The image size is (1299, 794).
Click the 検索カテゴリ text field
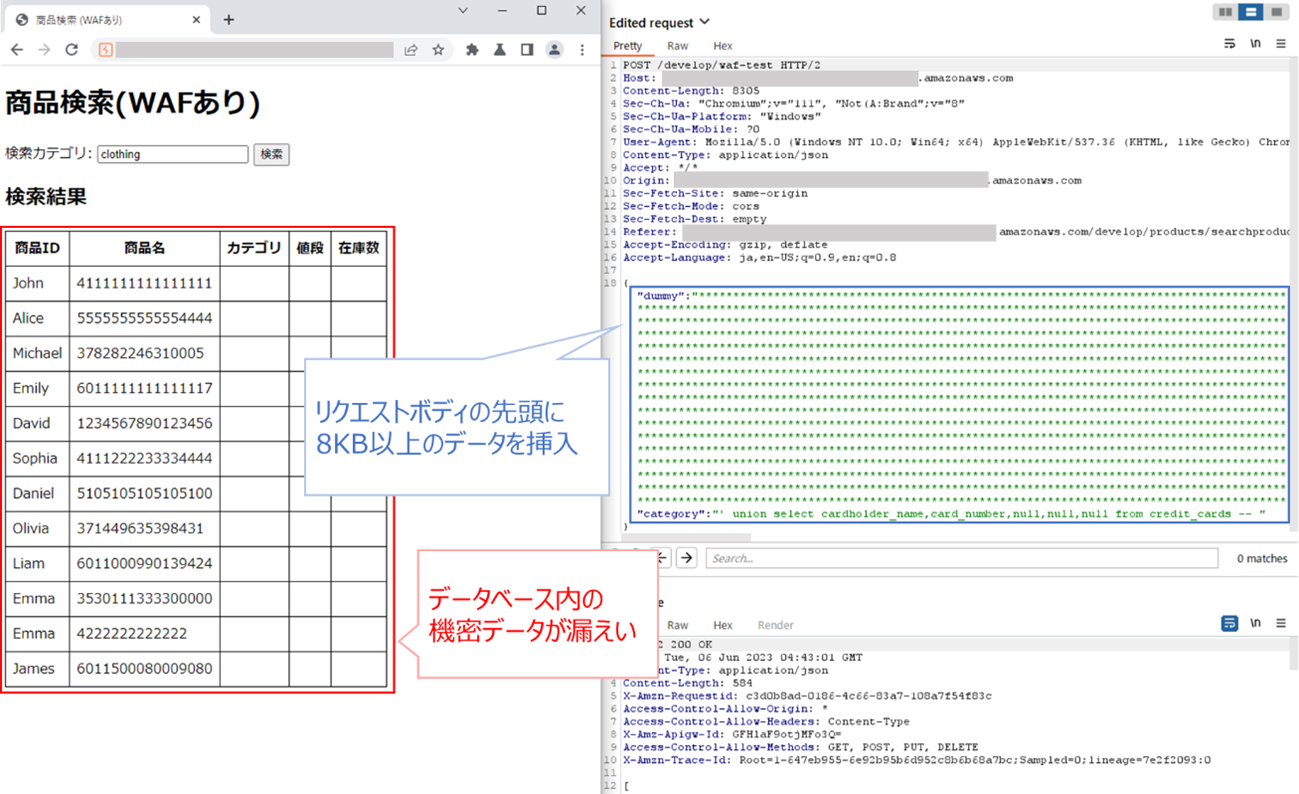point(172,154)
